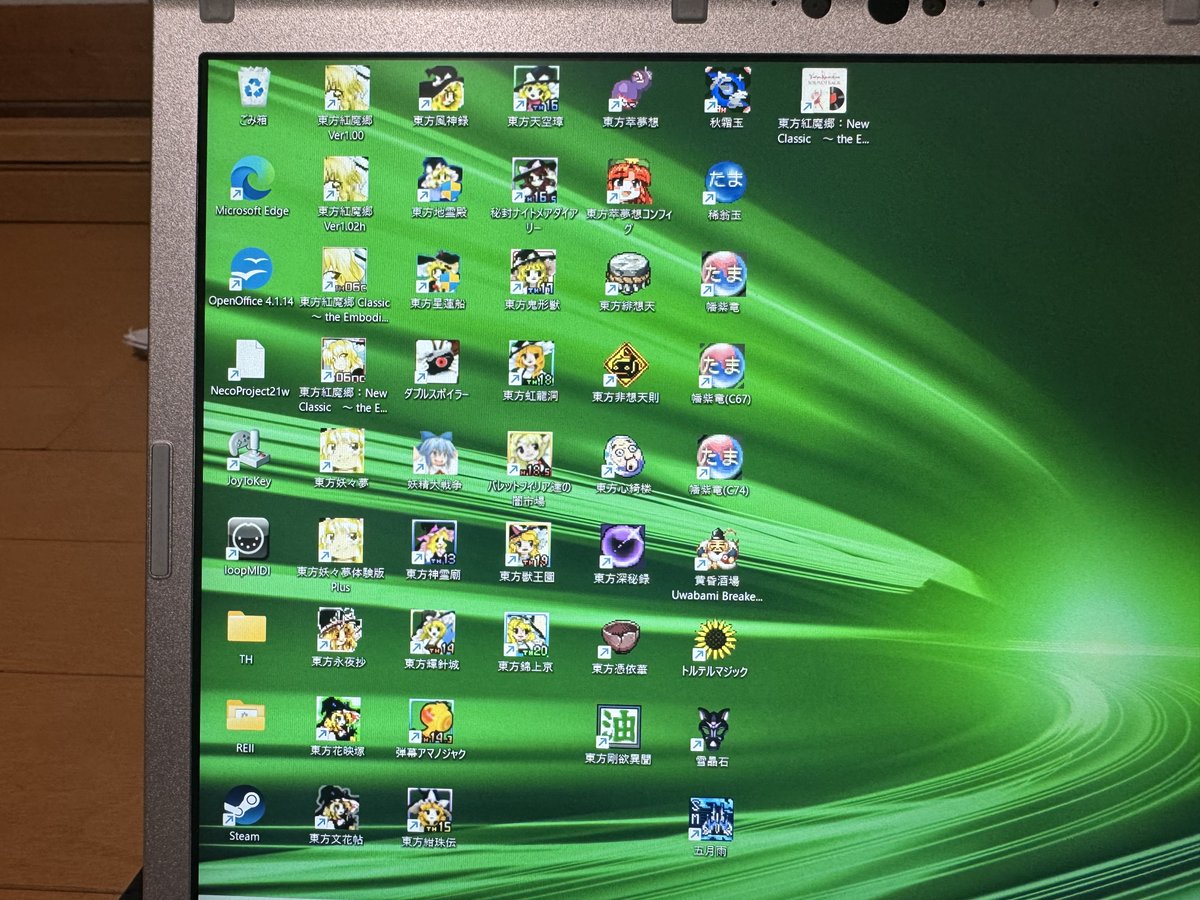Click the 妖精大戦争 Cirno icon
The image size is (1200, 900).
pos(435,453)
